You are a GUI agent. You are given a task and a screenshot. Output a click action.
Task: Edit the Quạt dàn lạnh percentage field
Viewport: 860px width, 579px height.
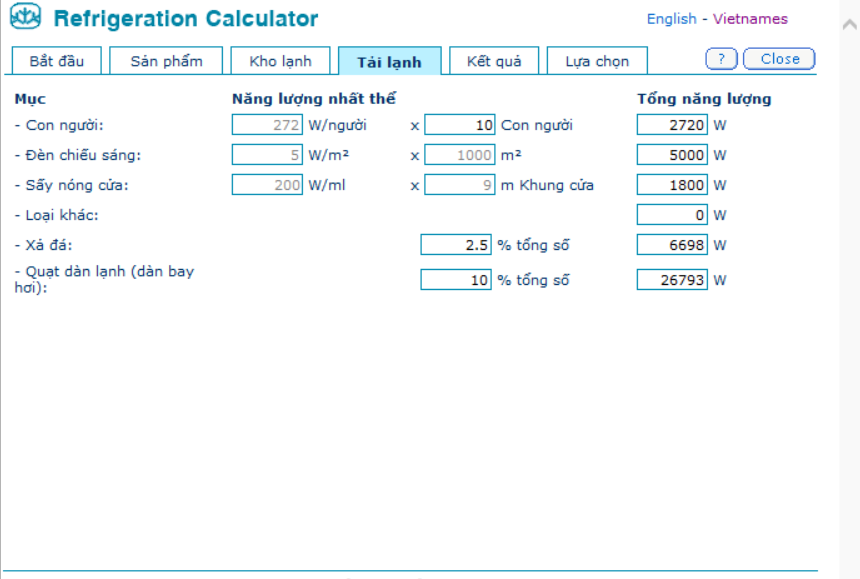tap(456, 280)
